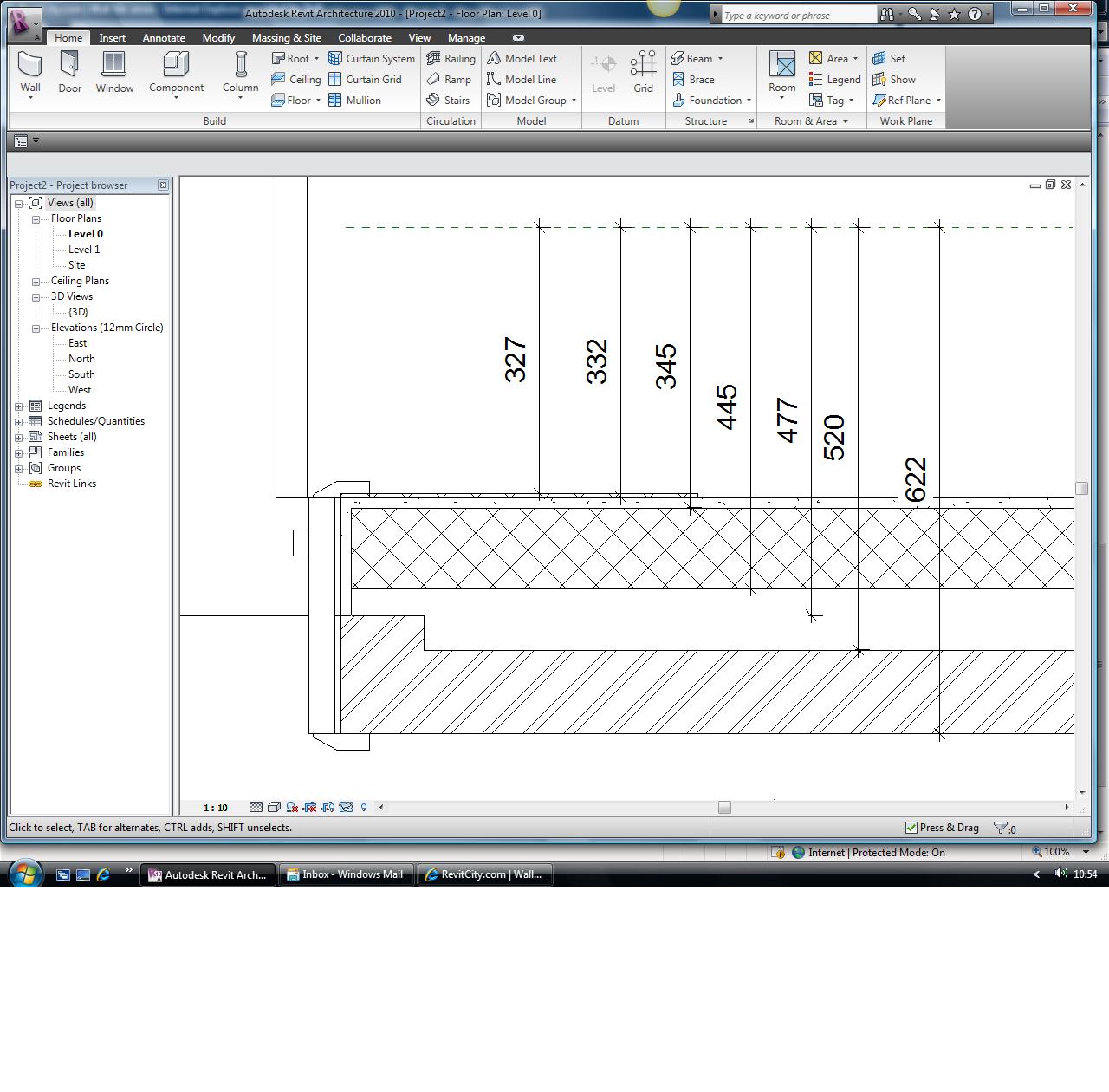Expand the Legends tree node
The image size is (1109, 1092).
point(19,406)
